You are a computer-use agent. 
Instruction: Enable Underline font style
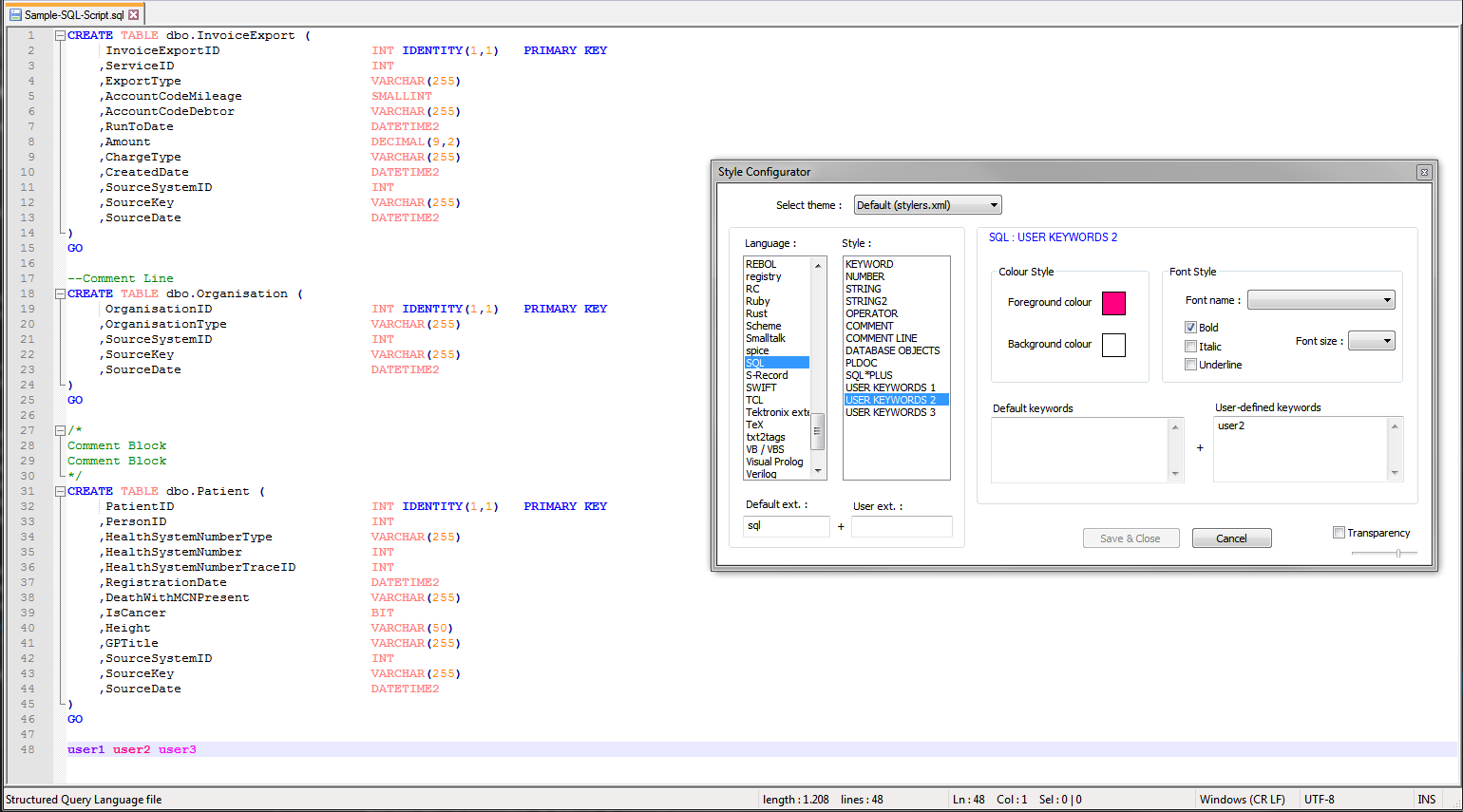pos(1190,364)
